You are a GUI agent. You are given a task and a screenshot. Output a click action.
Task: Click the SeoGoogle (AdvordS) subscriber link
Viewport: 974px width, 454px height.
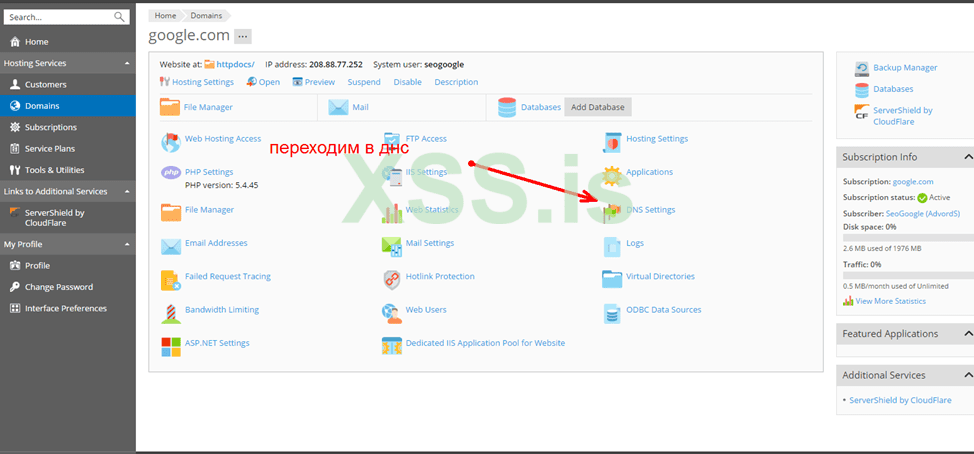click(922, 213)
